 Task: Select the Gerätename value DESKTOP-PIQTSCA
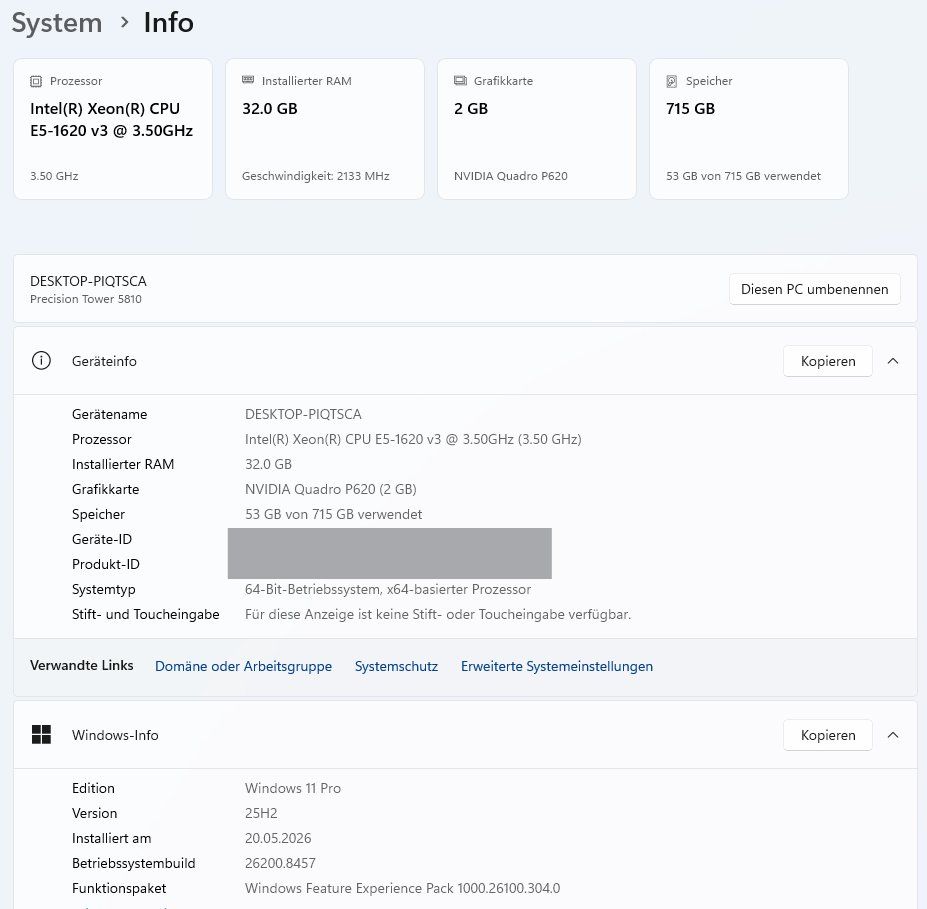(x=303, y=414)
